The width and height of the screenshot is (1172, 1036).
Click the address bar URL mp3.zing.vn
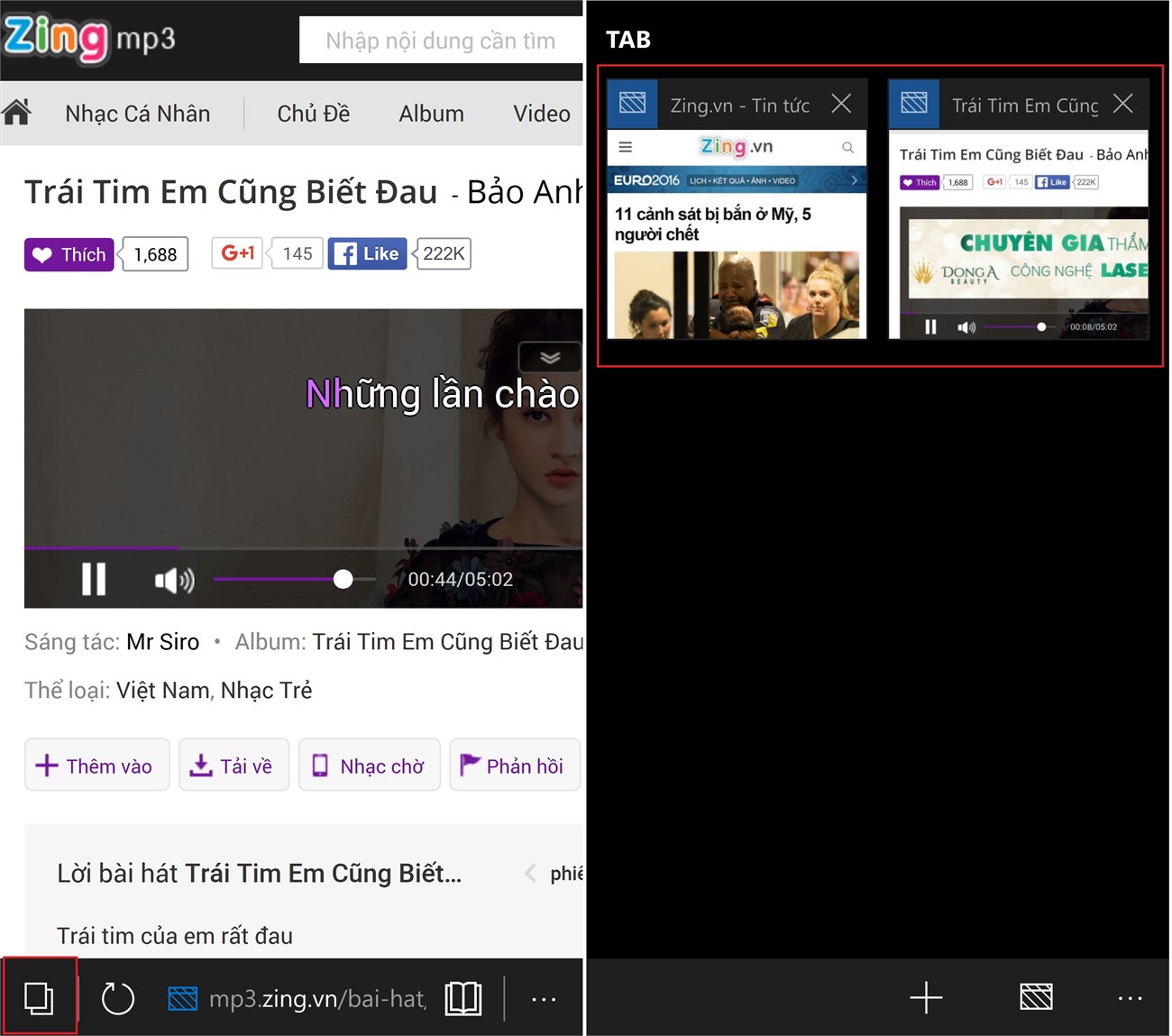point(317,998)
